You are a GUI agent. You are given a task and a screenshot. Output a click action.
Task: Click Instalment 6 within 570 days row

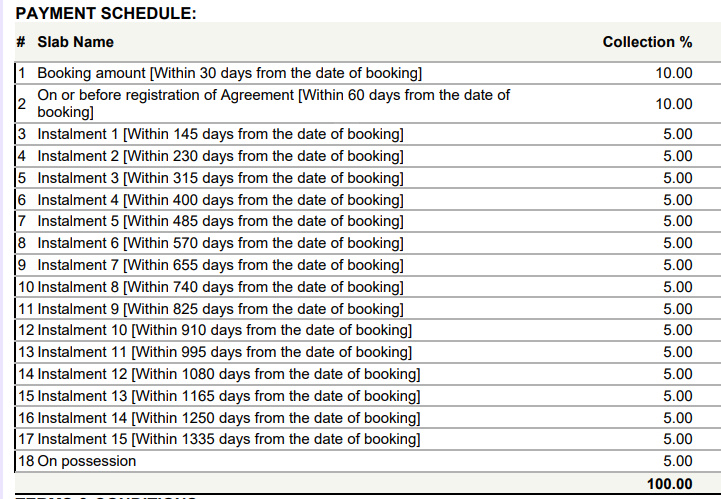click(220, 243)
